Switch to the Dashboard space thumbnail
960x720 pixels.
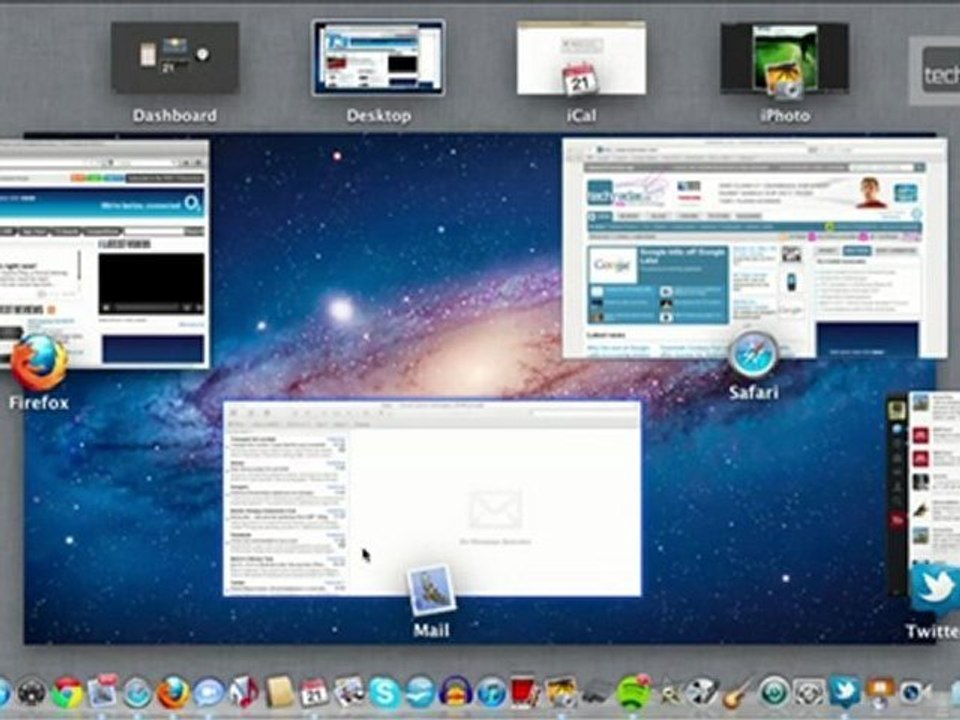click(x=174, y=58)
